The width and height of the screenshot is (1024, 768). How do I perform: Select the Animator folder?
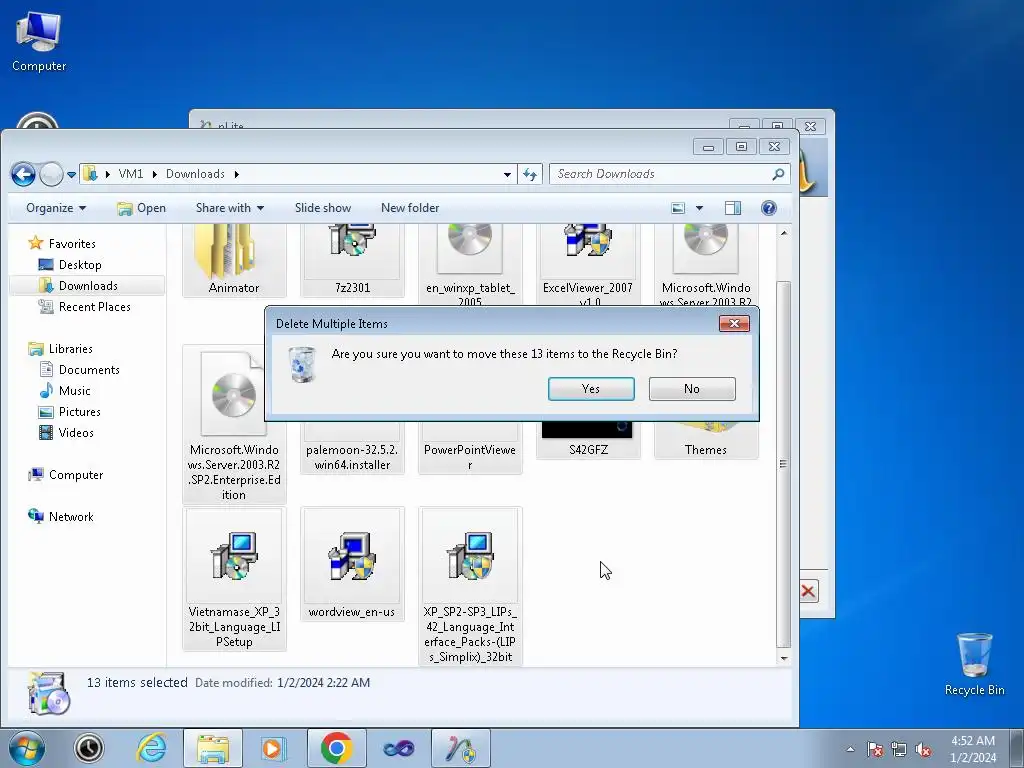(234, 261)
